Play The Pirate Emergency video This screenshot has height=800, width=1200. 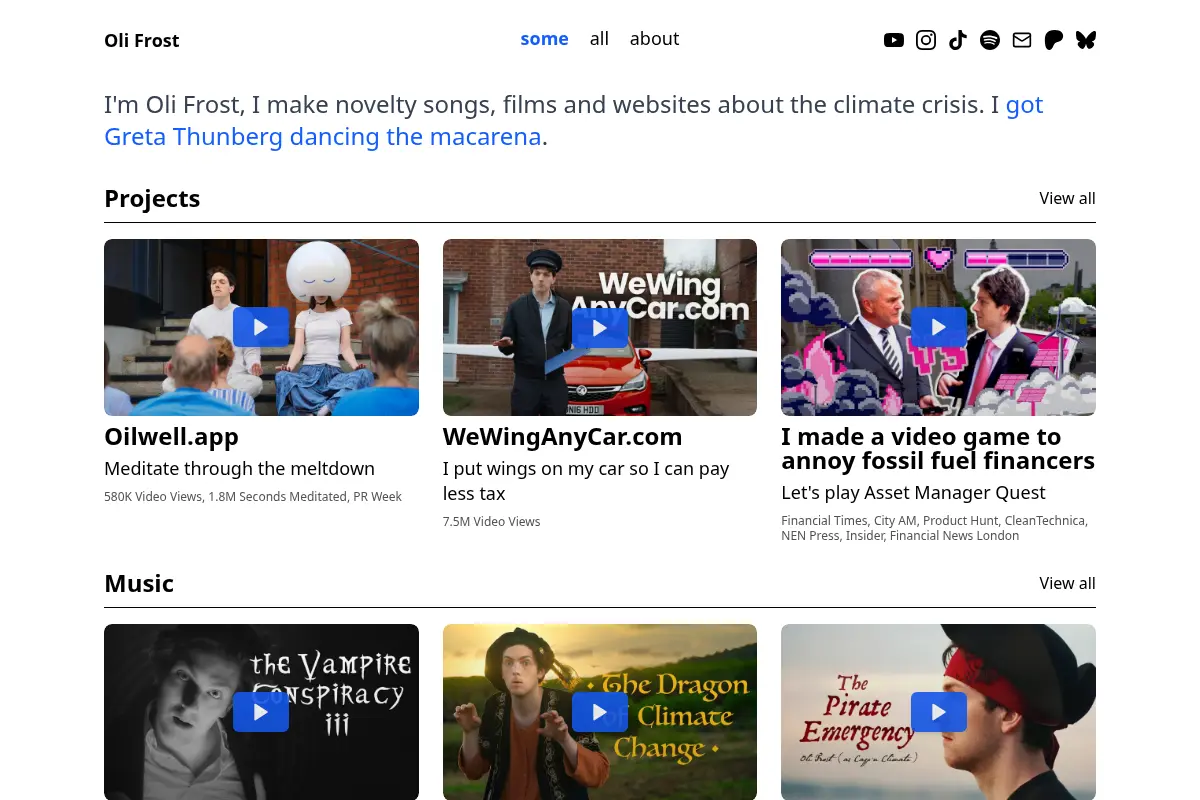[938, 712]
